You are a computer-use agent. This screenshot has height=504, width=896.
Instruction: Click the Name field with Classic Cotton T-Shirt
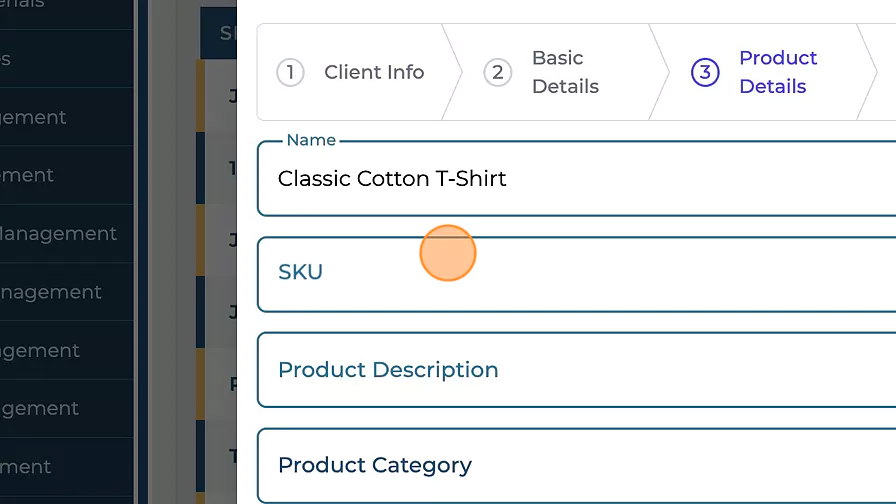coord(580,179)
